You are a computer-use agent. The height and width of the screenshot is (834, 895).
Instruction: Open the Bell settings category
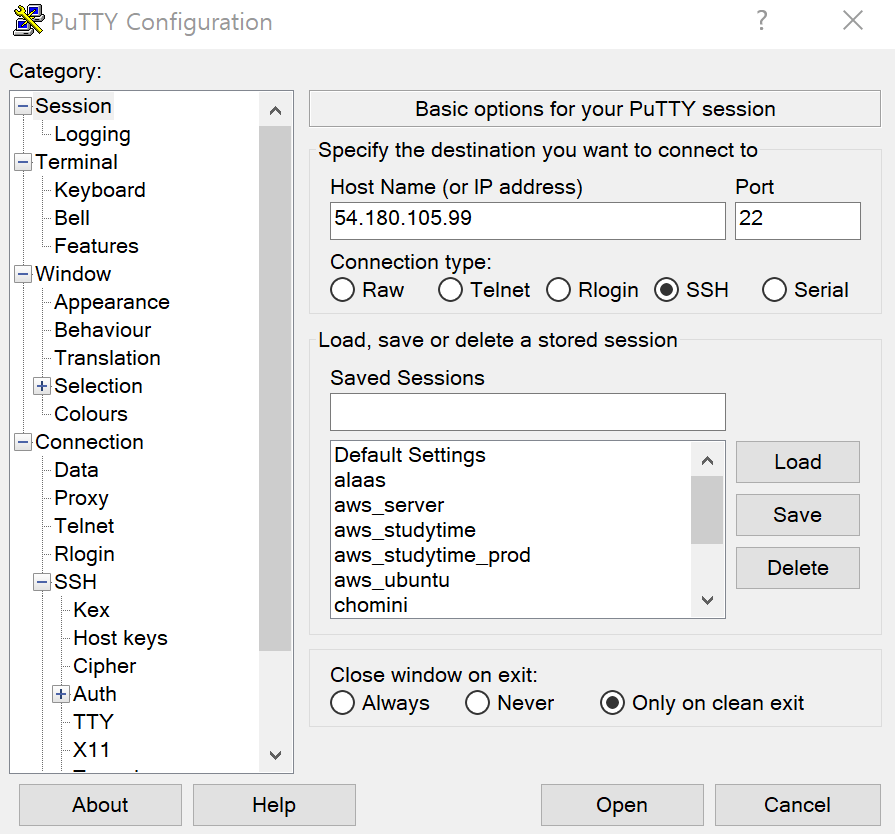point(72,218)
